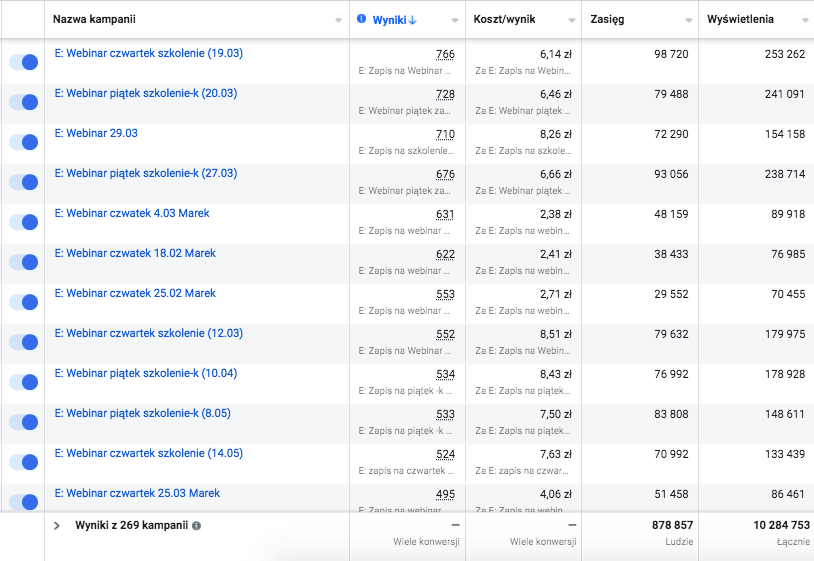The image size is (814, 561).
Task: Toggle Webinar piątek szkolenie-k (8.05) campaign
Action: 23,422
